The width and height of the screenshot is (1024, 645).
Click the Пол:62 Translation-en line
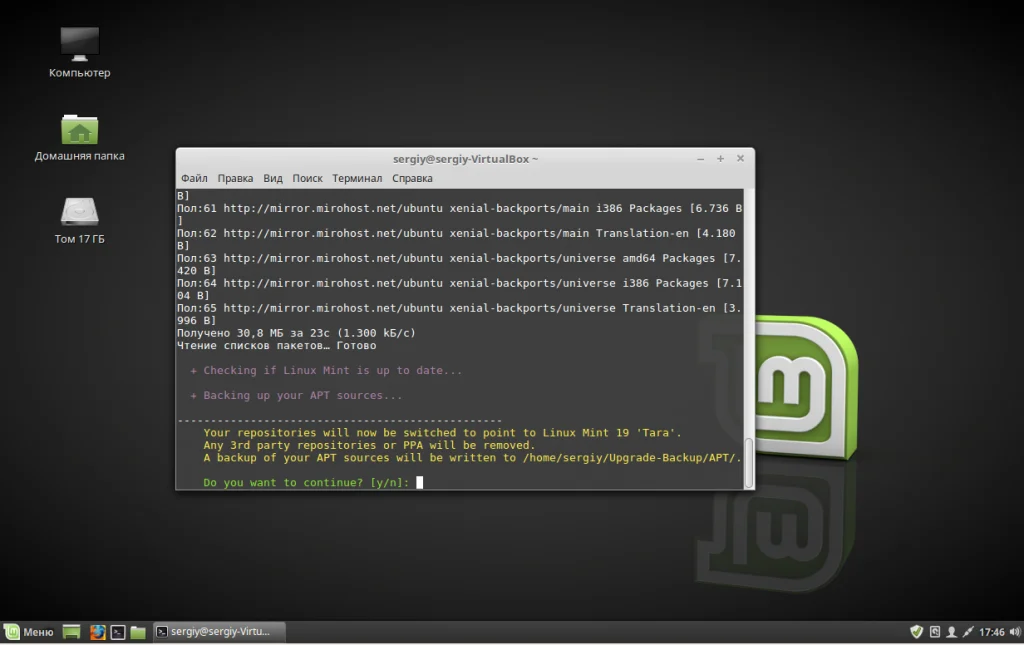456,239
